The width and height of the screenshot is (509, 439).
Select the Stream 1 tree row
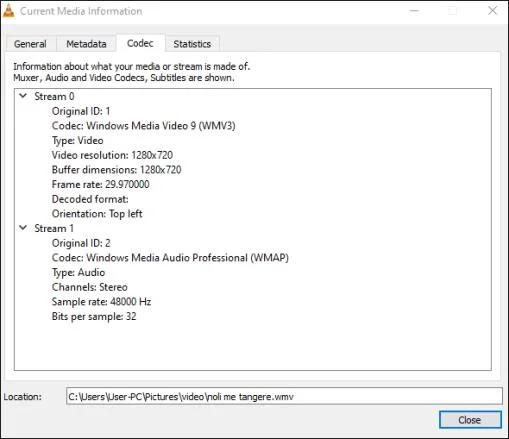54,228
